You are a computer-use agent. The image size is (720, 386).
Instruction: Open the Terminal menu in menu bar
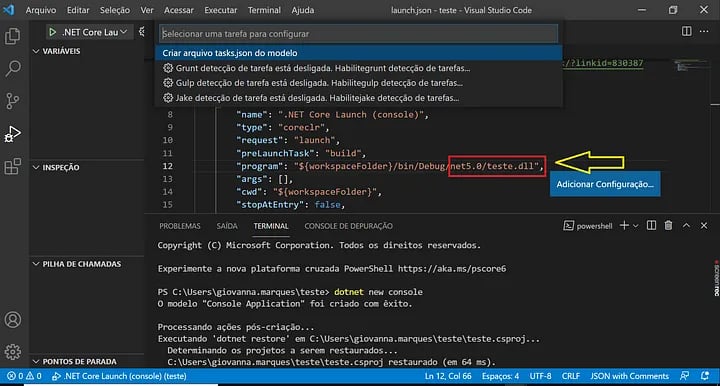click(264, 10)
